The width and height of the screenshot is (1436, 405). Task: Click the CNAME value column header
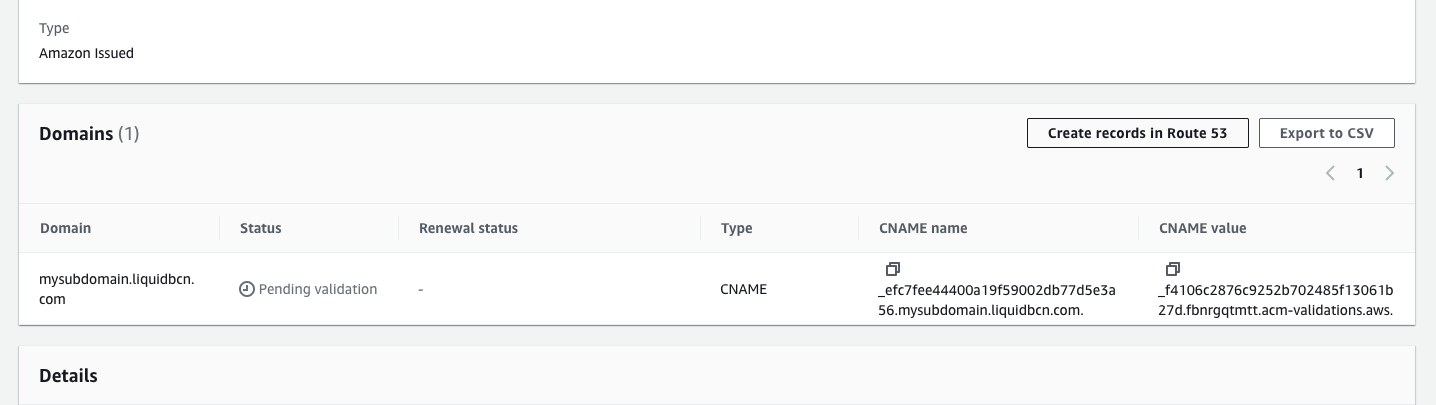tap(1202, 228)
